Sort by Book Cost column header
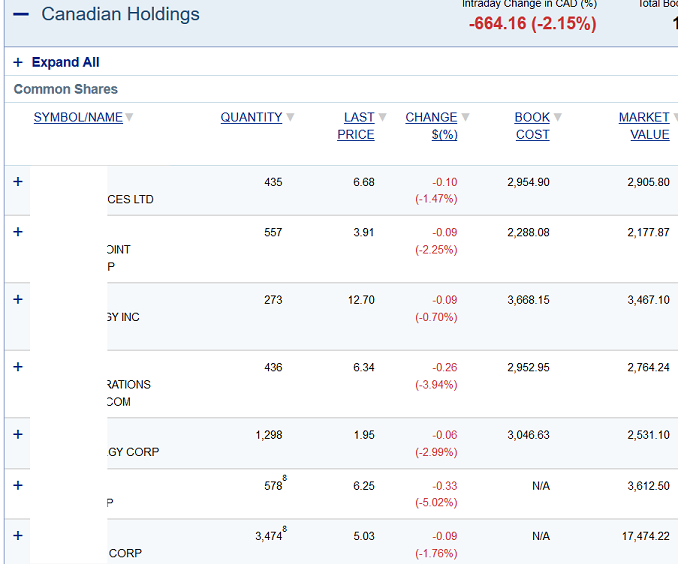The width and height of the screenshot is (678, 564). point(532,126)
